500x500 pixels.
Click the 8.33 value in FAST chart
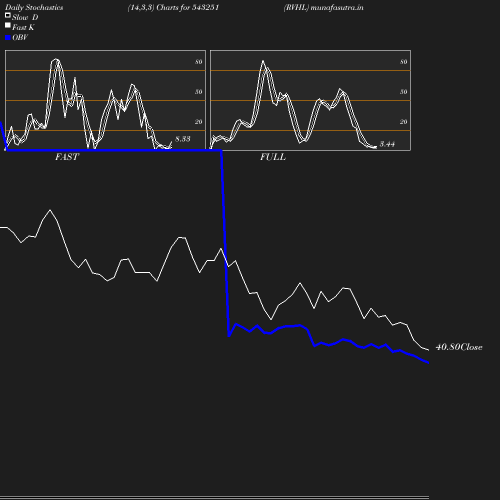point(183,139)
